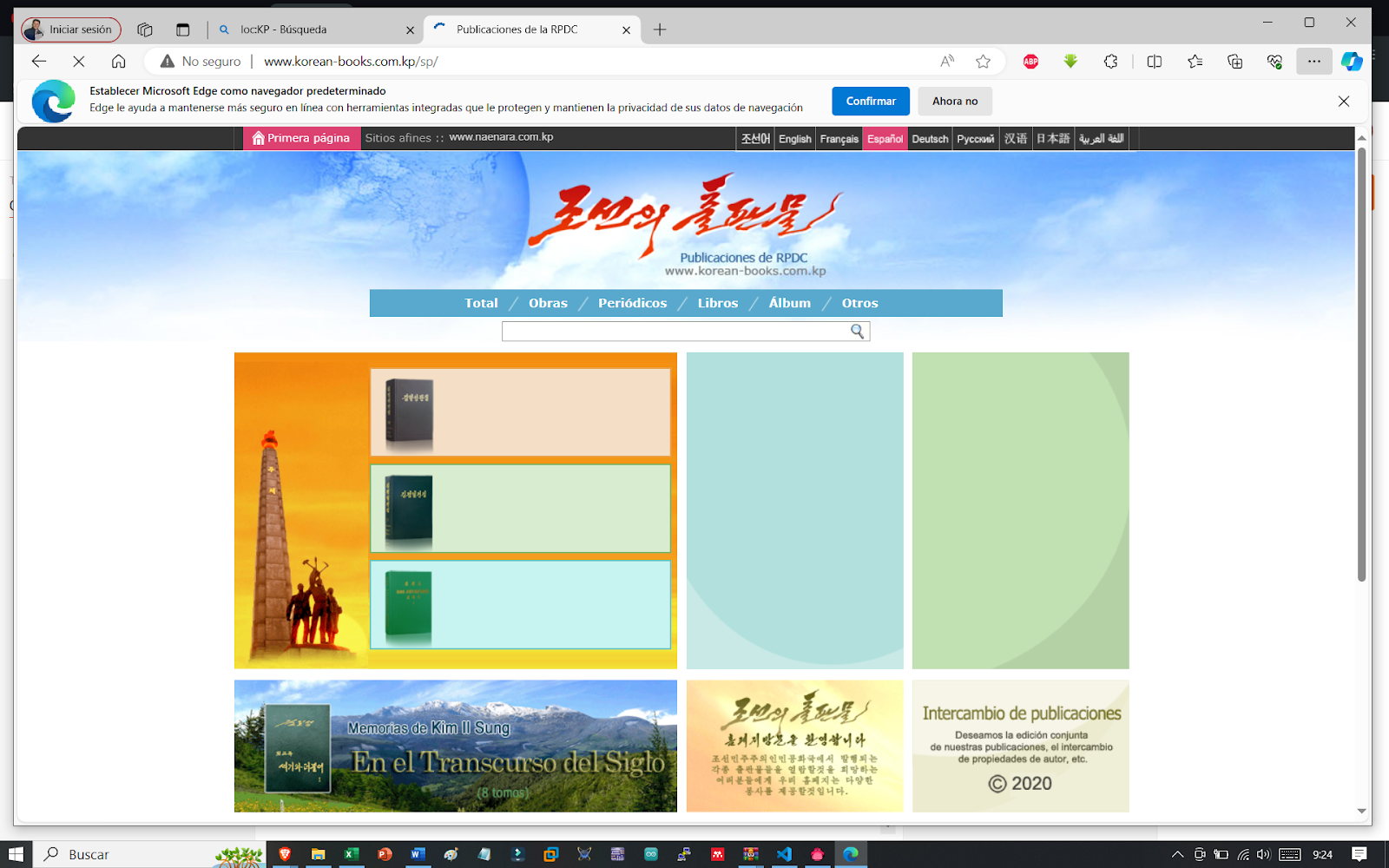Click the address bar URL
This screenshot has height=868, width=1389.
[351, 62]
